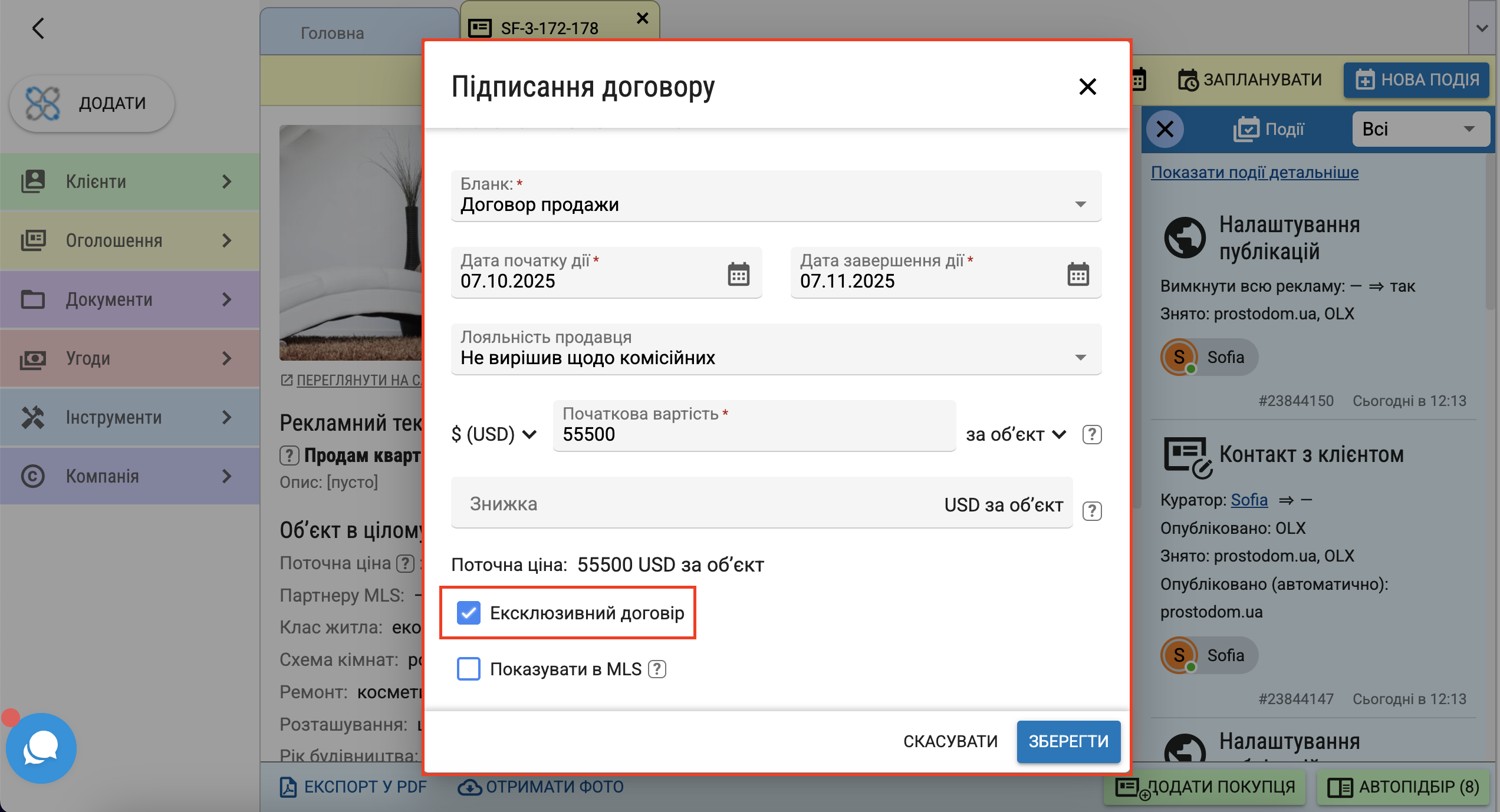Click help icon beside Показувати в MLS
Screen dimensions: 1500x812
657,669
